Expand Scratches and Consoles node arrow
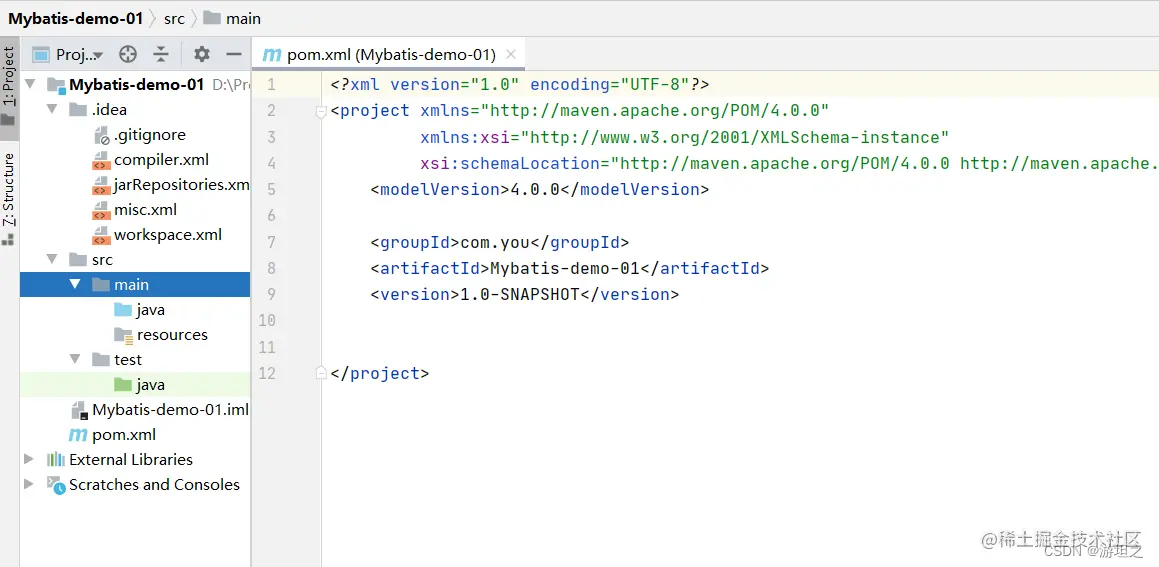 click(30, 484)
